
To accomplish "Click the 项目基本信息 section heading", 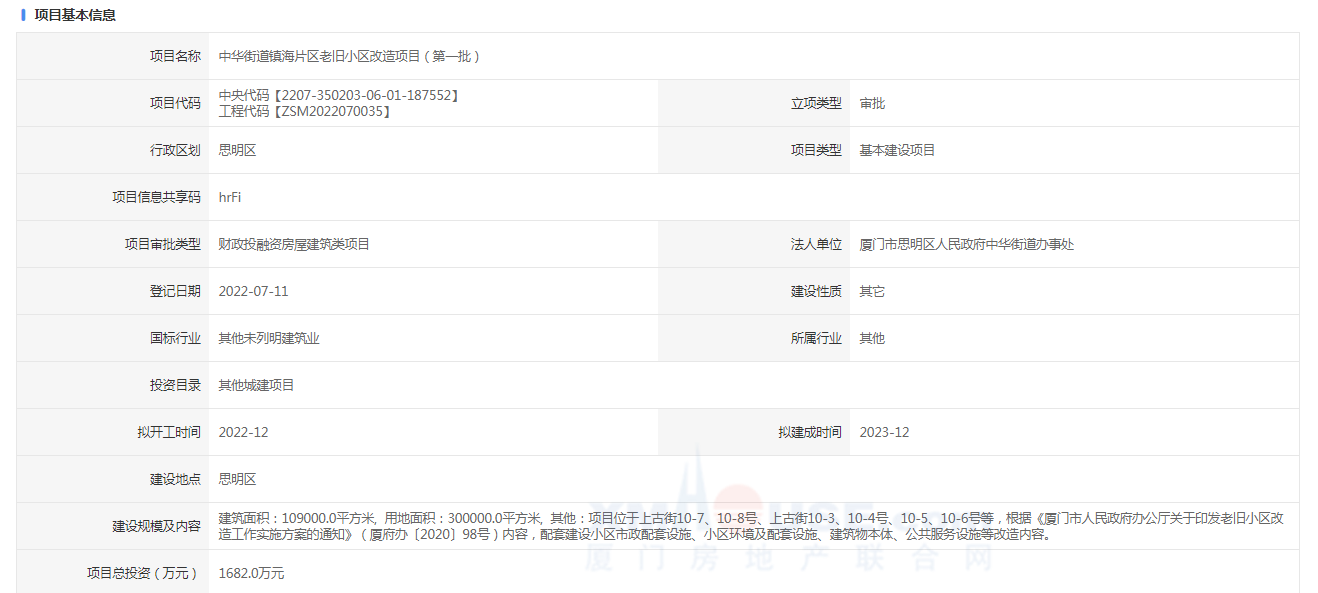I will [x=75, y=15].
